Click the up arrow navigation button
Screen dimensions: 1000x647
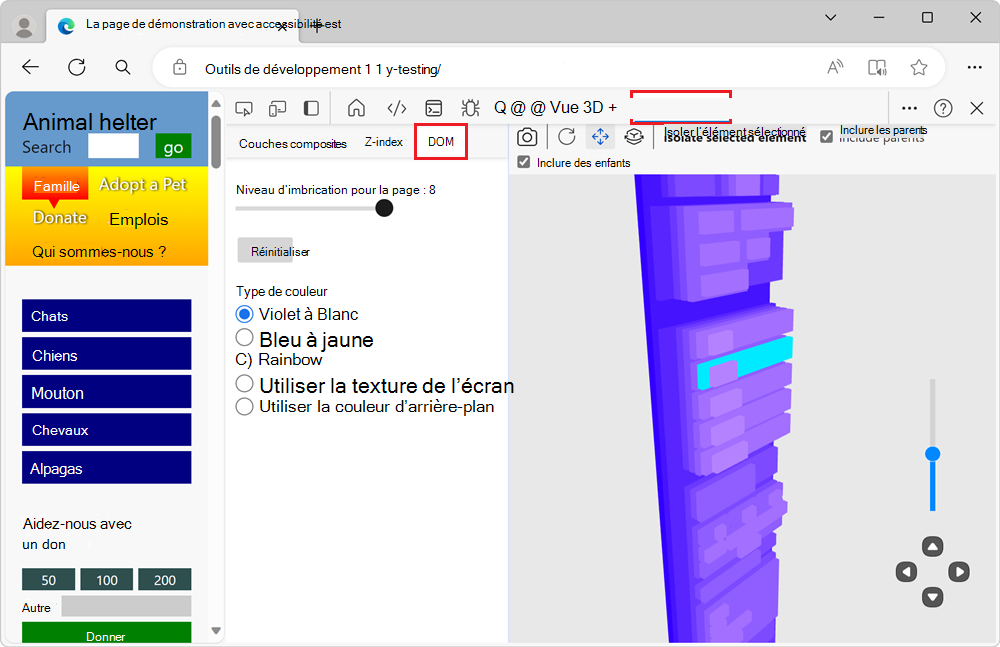pos(932,547)
